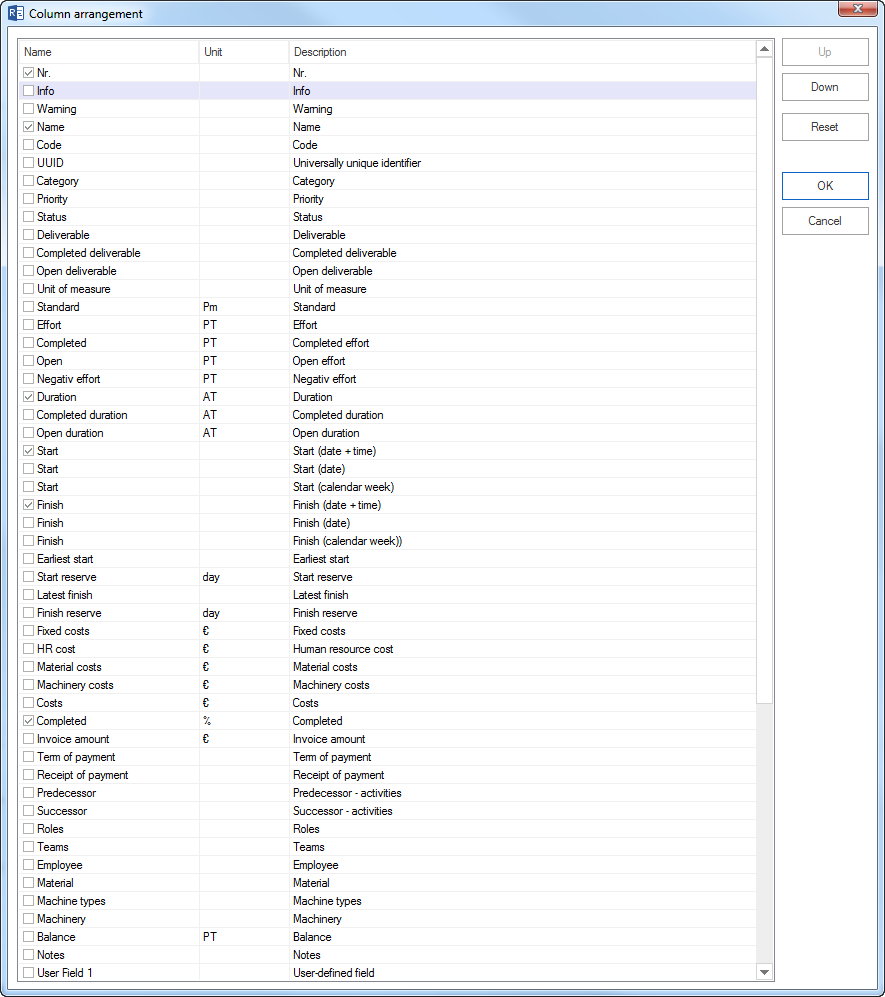Tick the Teams checkbox
This screenshot has width=885, height=997.
click(x=29, y=848)
